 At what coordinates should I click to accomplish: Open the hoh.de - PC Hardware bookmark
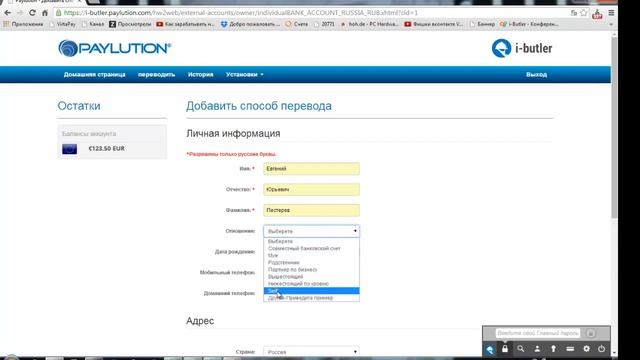pyautogui.click(x=369, y=24)
